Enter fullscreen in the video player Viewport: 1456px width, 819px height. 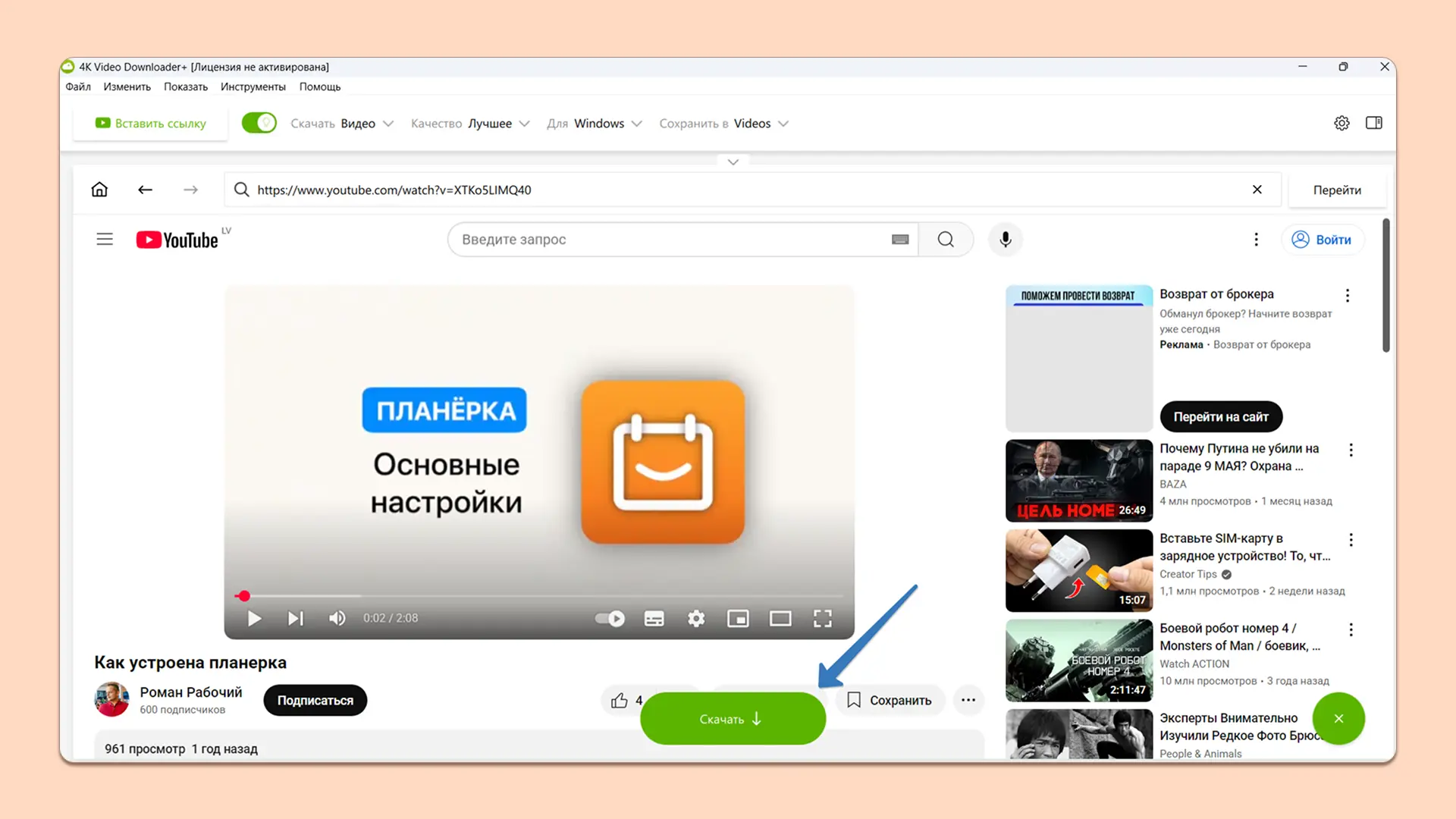coord(822,619)
